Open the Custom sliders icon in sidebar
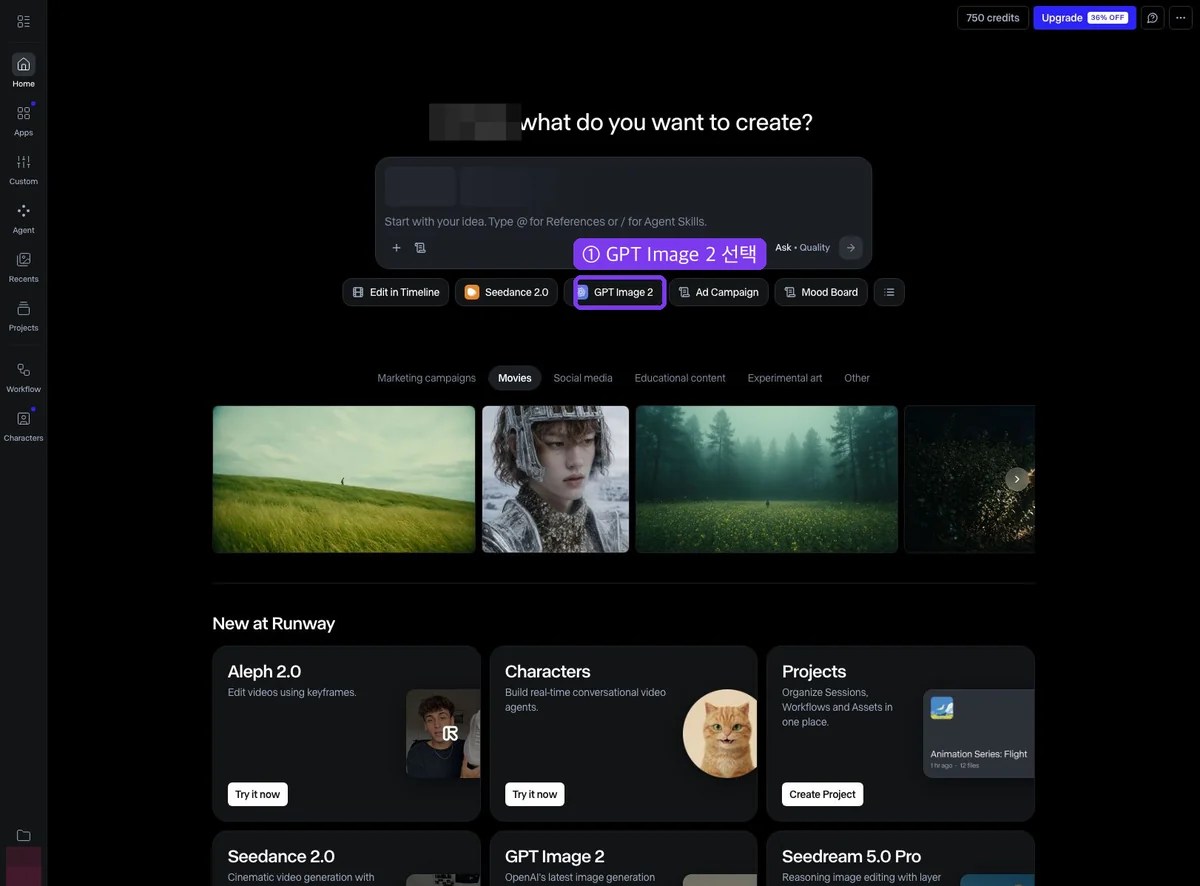This screenshot has width=1200, height=886. (23, 168)
